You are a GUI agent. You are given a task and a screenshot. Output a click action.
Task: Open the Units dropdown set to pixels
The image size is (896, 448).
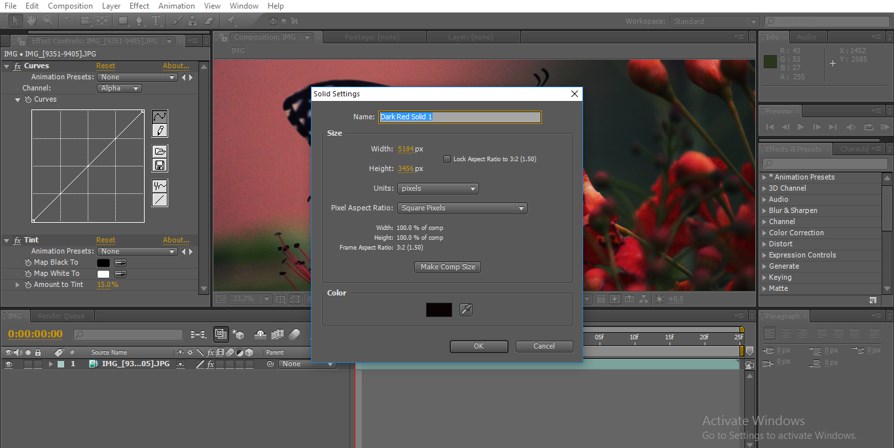(x=437, y=188)
